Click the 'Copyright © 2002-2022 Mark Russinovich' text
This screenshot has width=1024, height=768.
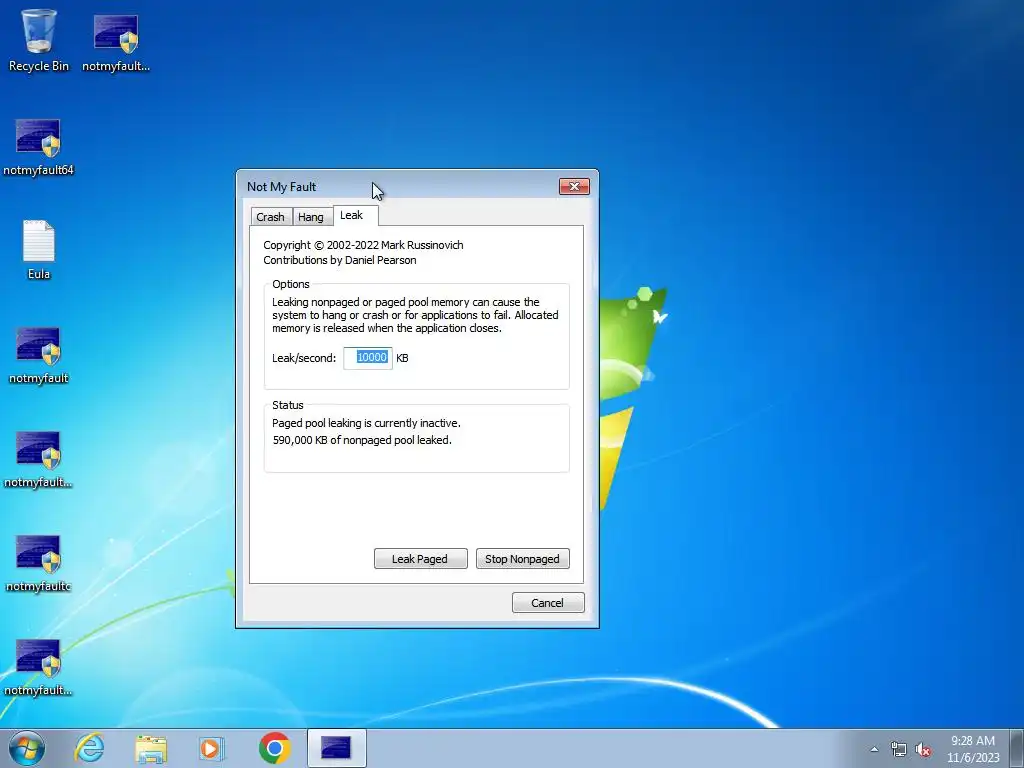click(363, 245)
